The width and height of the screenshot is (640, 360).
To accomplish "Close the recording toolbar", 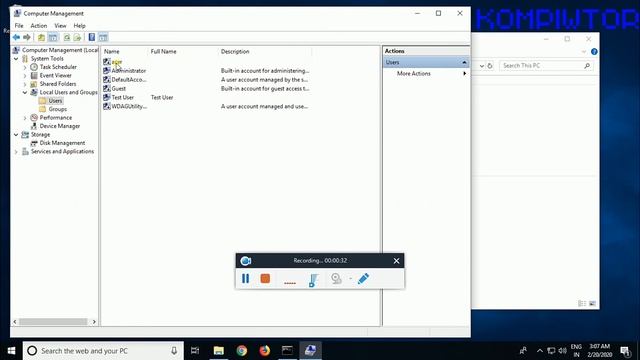I will pyautogui.click(x=396, y=261).
